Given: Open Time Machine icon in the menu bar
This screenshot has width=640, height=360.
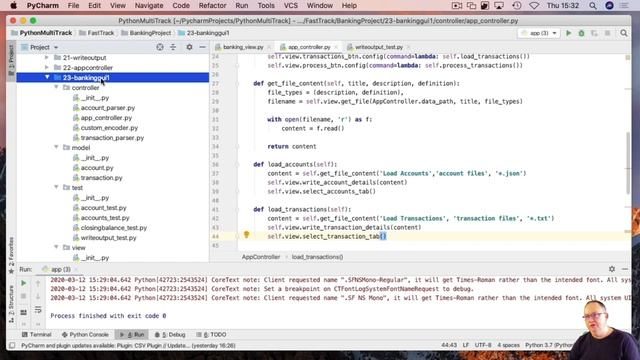Looking at the screenshot, I should pos(517,6).
